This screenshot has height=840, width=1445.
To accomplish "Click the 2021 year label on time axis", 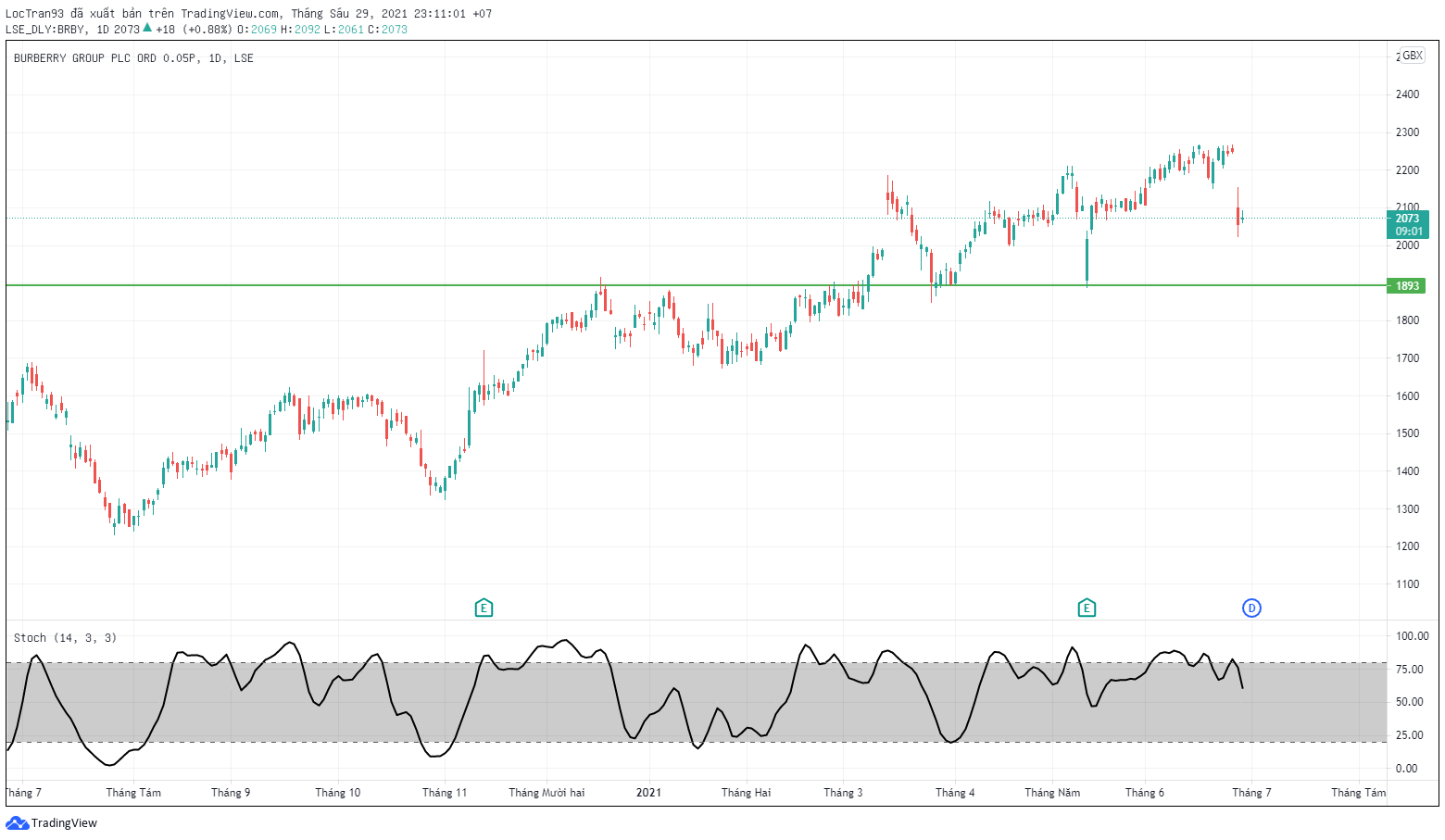I will coord(648,793).
